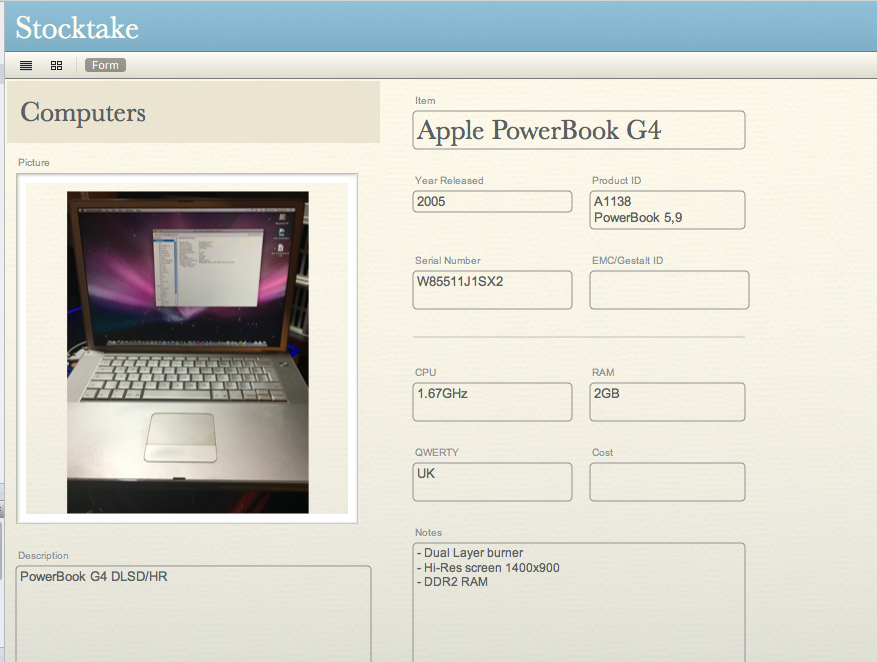Viewport: 877px width, 662px height.
Task: Edit the QWERTY field UK
Action: tap(492, 481)
